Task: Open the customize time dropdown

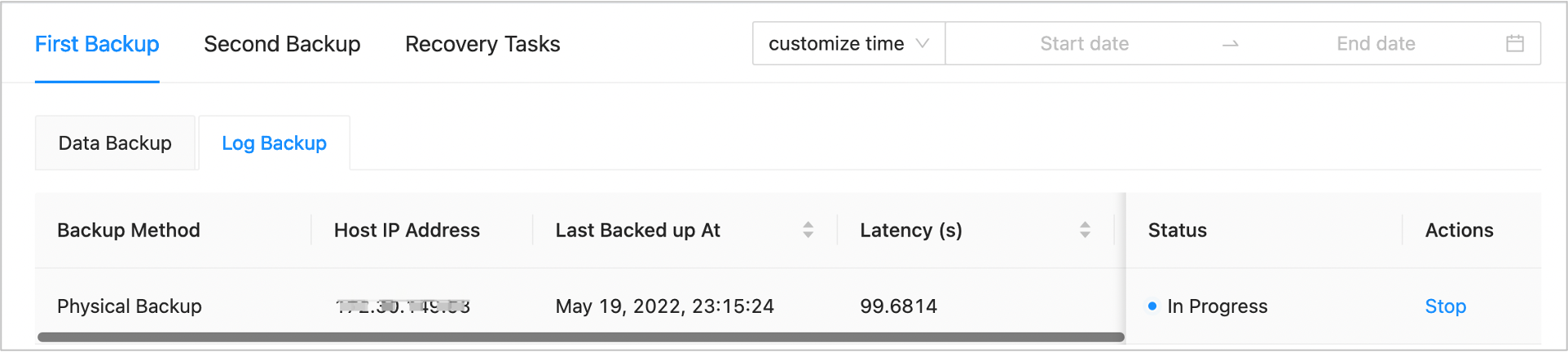Action: click(x=848, y=43)
